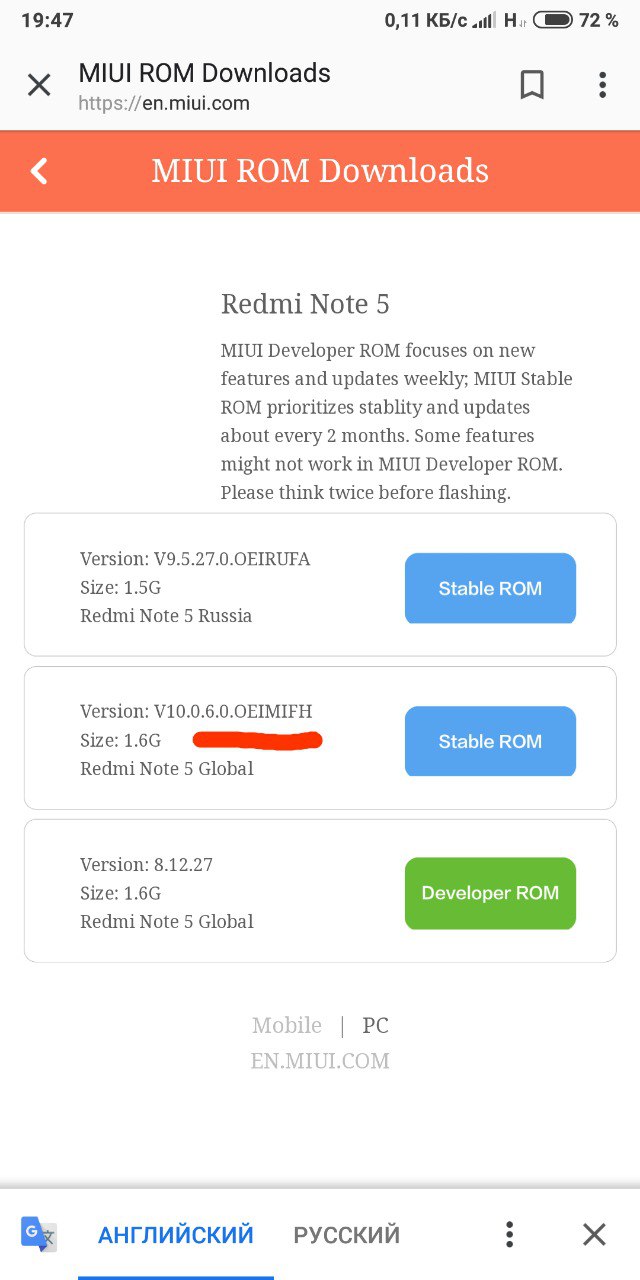Select text Version: V10.0.6.0.OEIMIFH
The image size is (640, 1280).
(x=196, y=711)
